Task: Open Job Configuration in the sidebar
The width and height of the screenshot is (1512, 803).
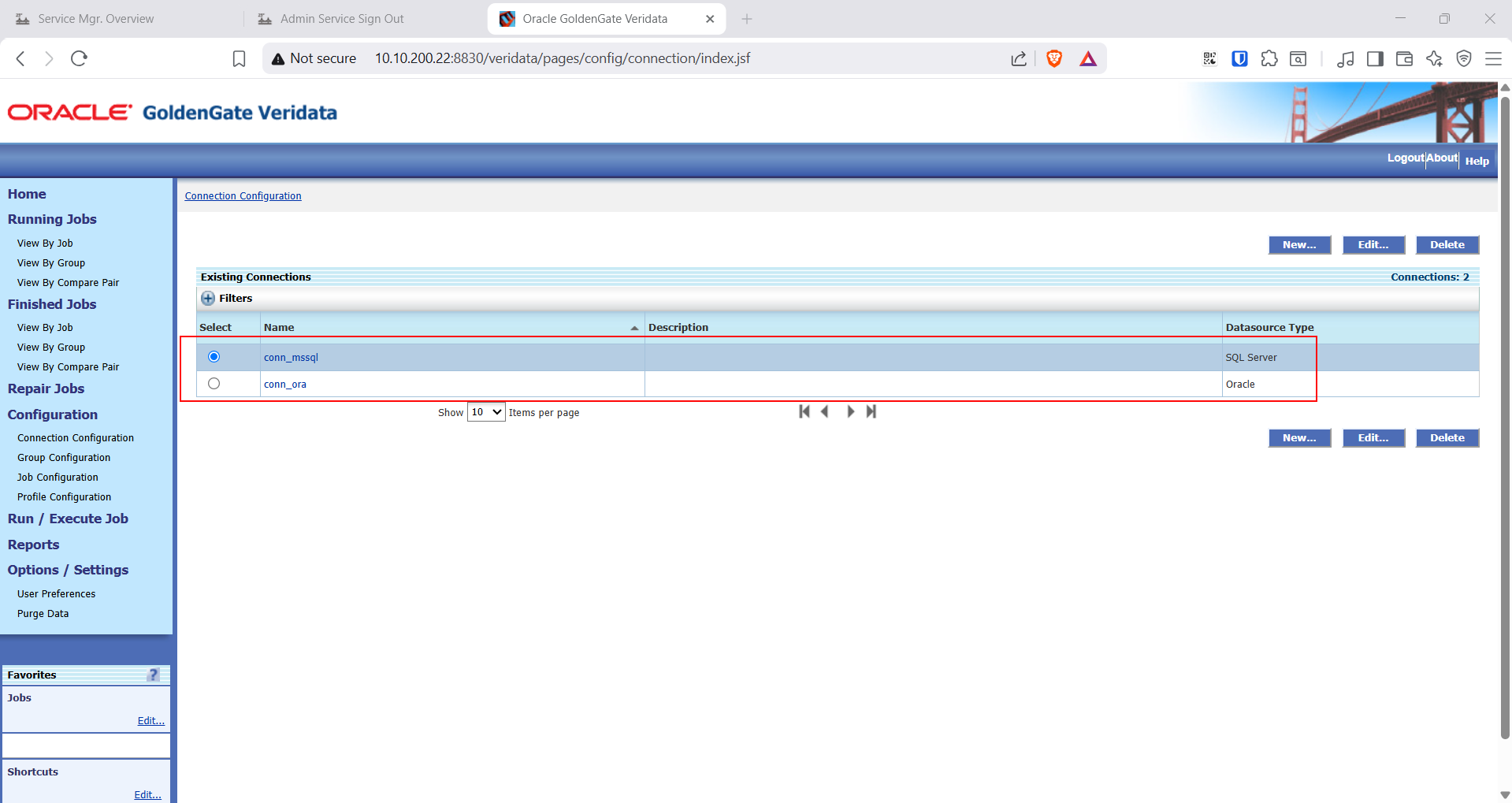Action: 58,478
